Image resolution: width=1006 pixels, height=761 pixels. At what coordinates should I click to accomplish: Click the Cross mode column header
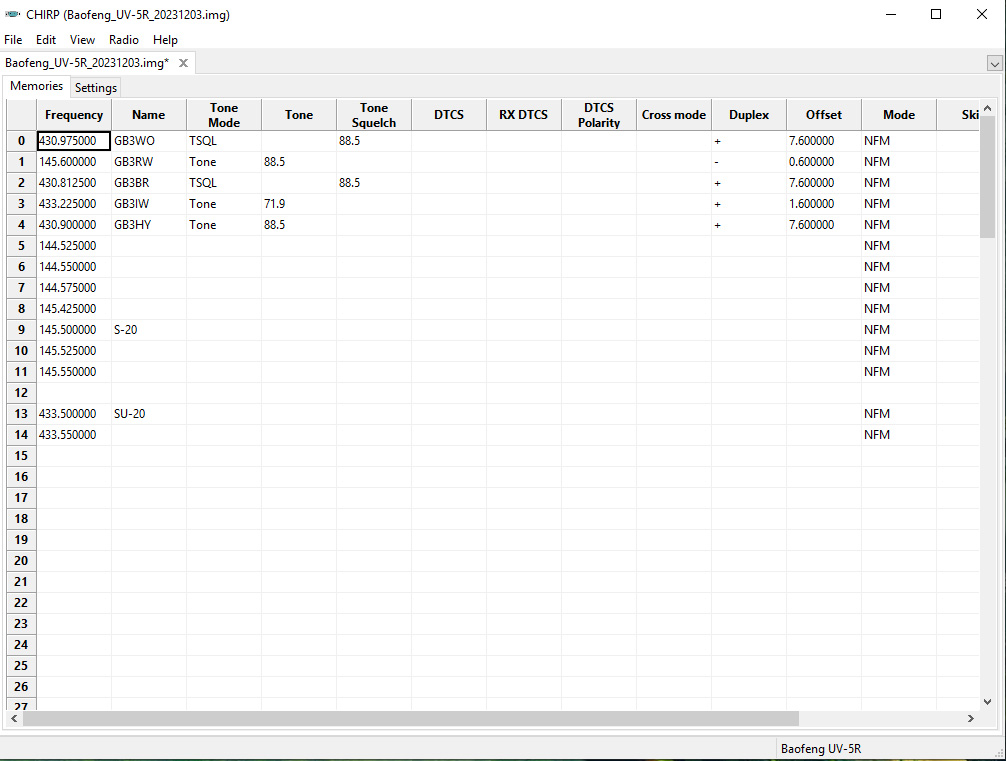point(674,115)
